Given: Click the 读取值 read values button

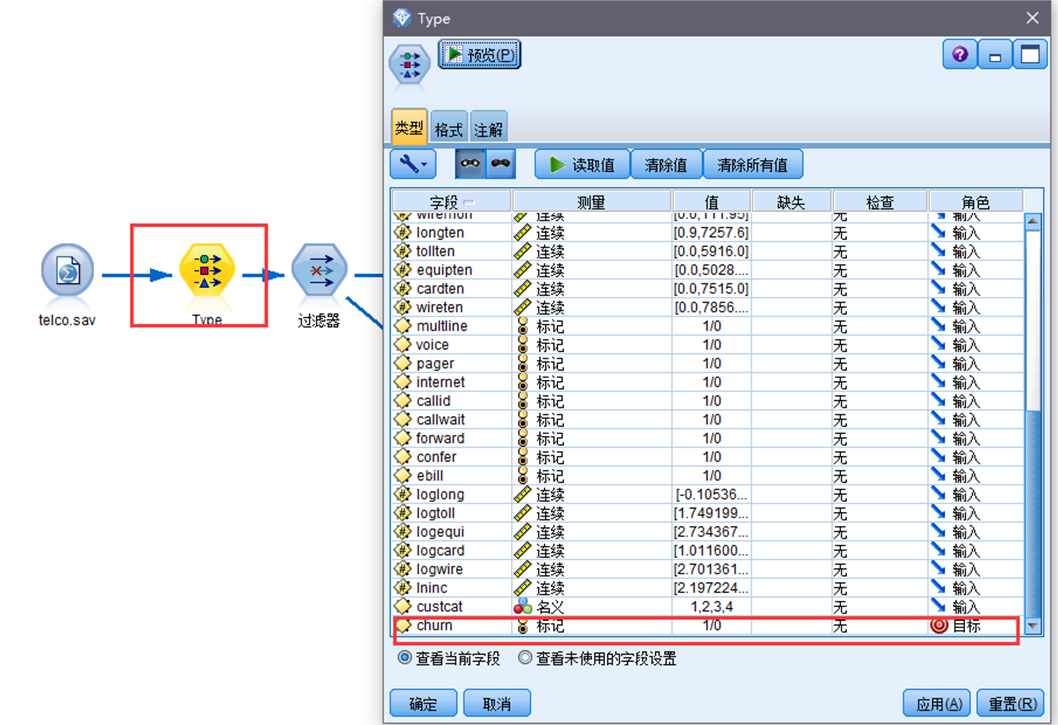Looking at the screenshot, I should [x=582, y=165].
